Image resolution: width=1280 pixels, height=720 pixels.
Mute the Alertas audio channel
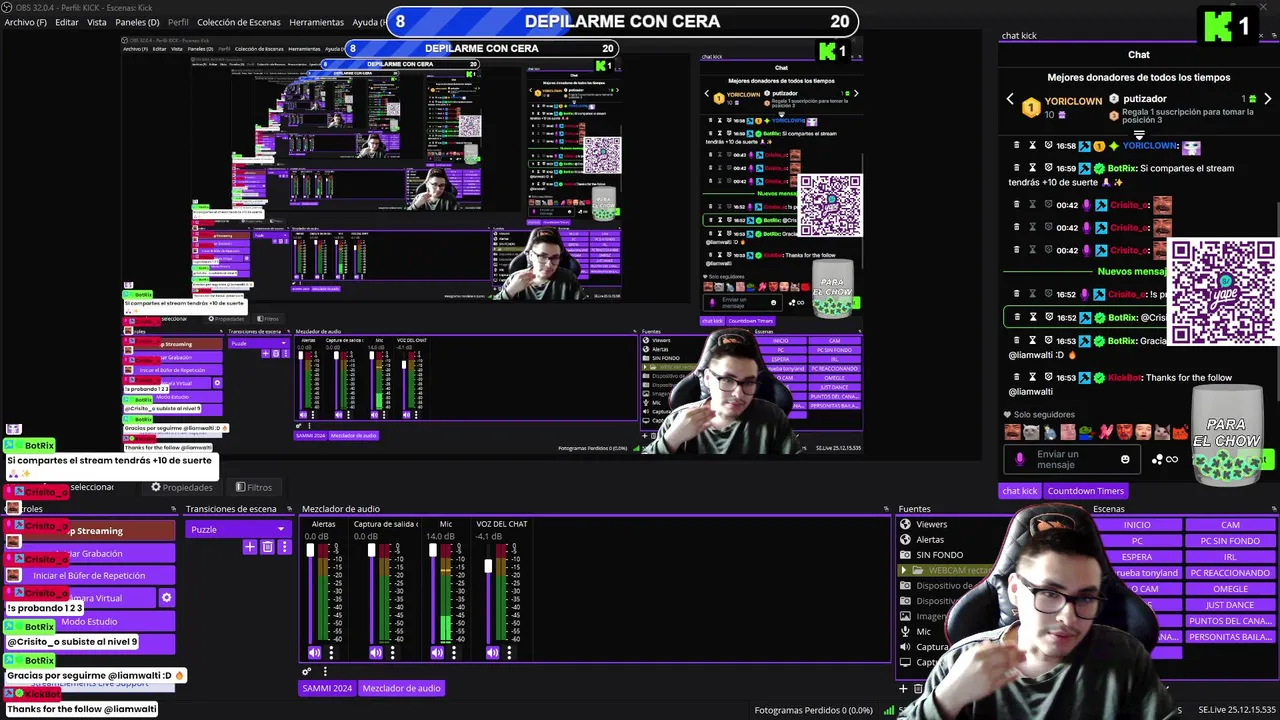[314, 653]
